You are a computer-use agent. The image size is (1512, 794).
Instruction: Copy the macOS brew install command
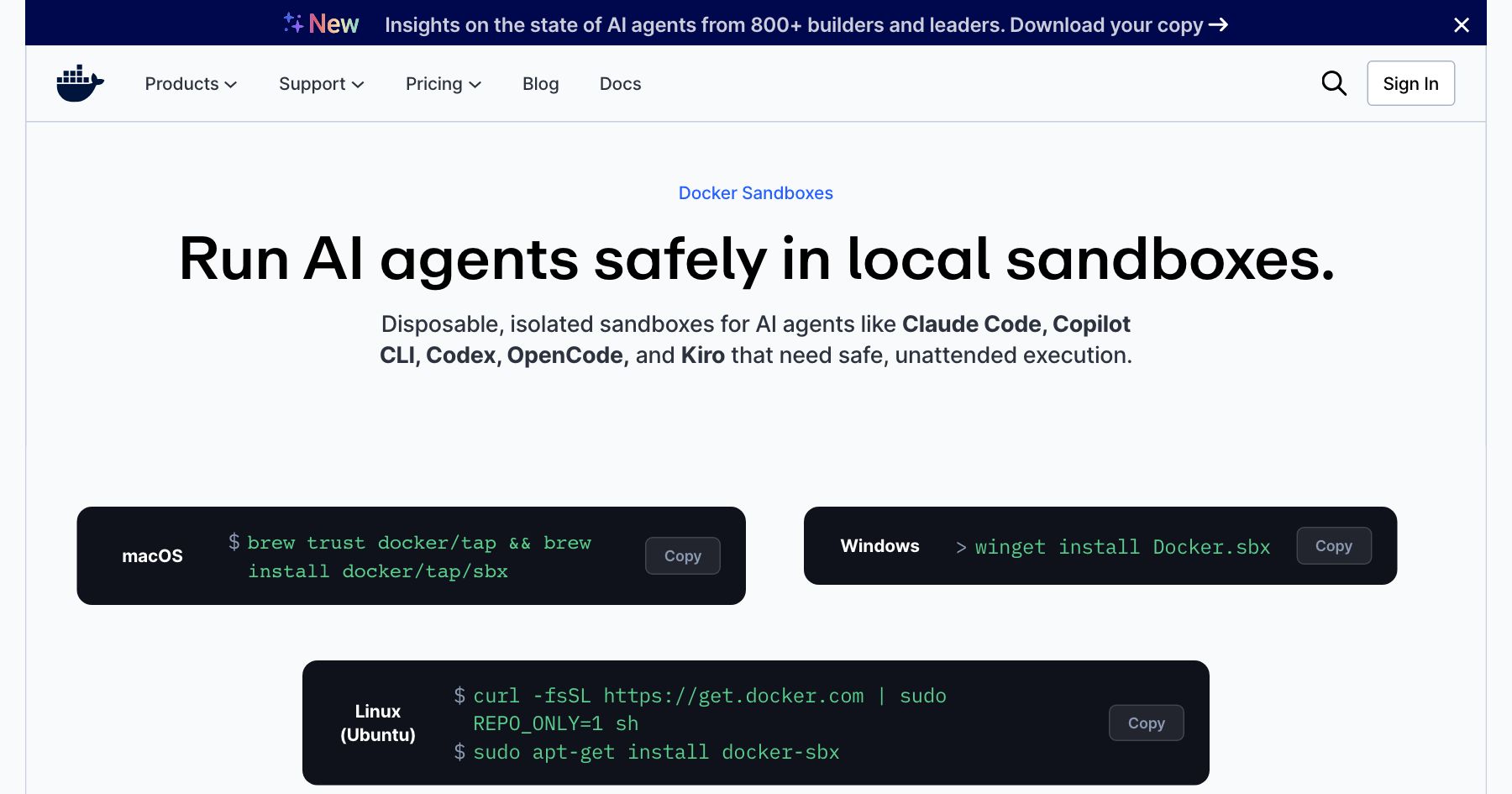coord(683,555)
